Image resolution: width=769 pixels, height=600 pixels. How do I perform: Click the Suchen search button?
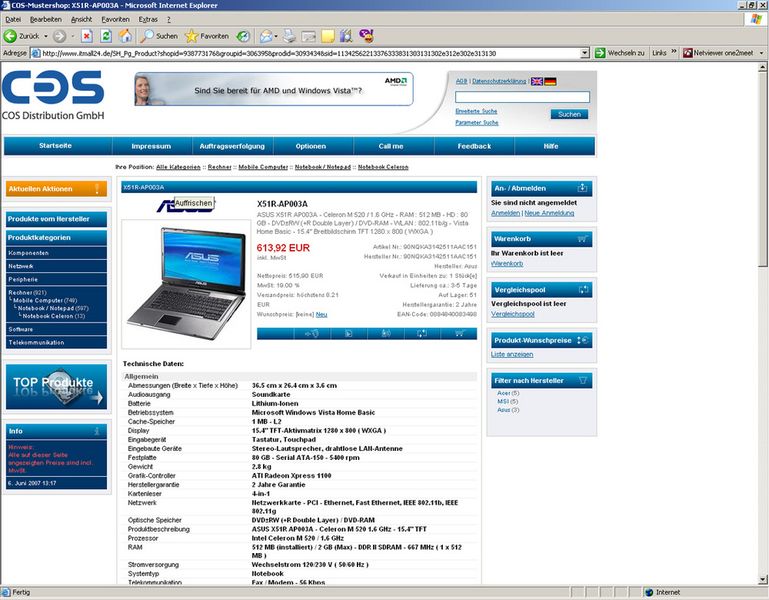(569, 114)
